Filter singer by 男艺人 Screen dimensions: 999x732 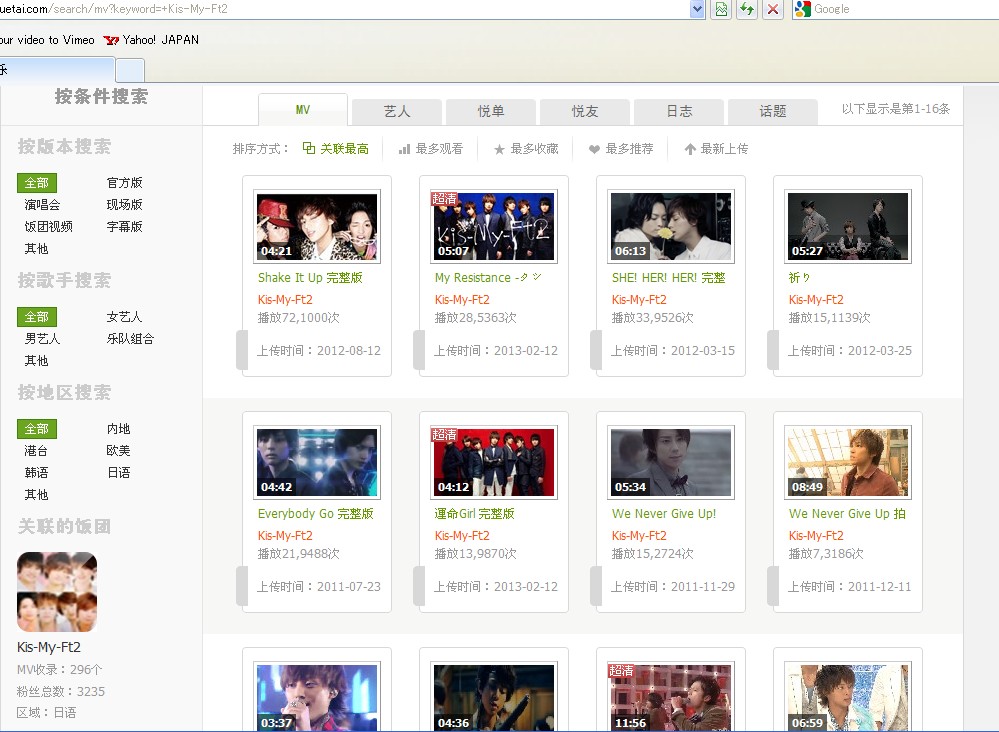[42, 338]
